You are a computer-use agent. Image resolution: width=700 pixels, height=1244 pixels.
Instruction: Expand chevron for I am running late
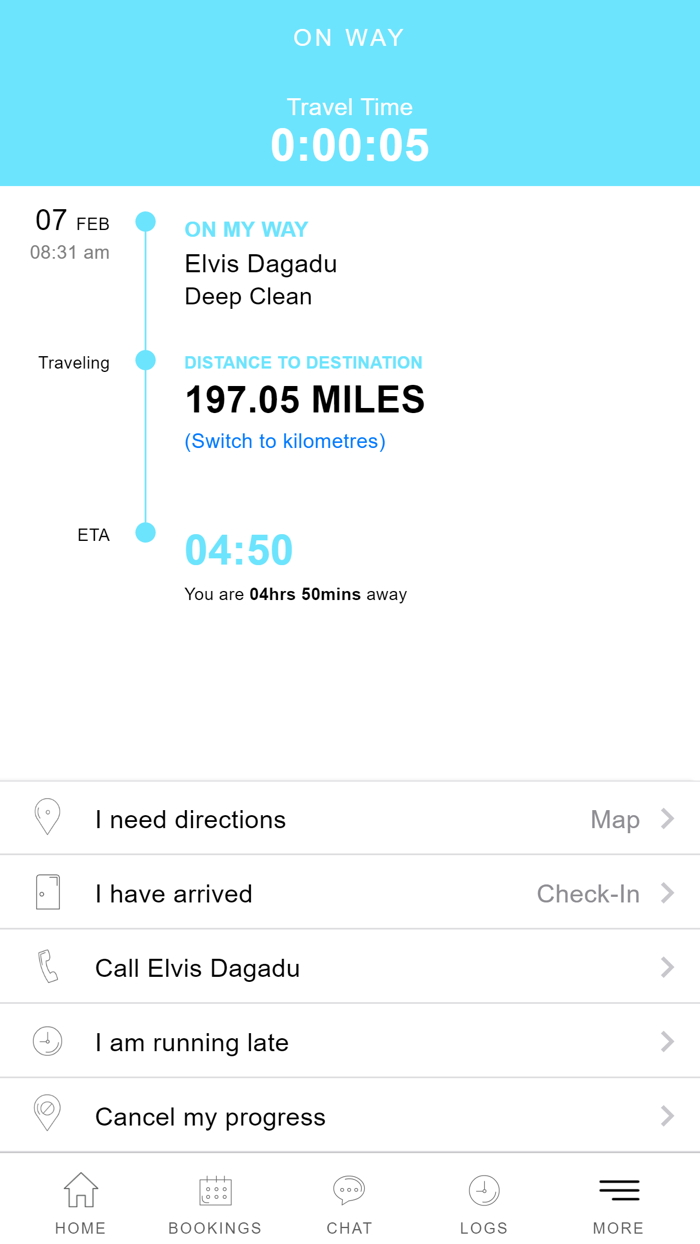coord(667,1042)
